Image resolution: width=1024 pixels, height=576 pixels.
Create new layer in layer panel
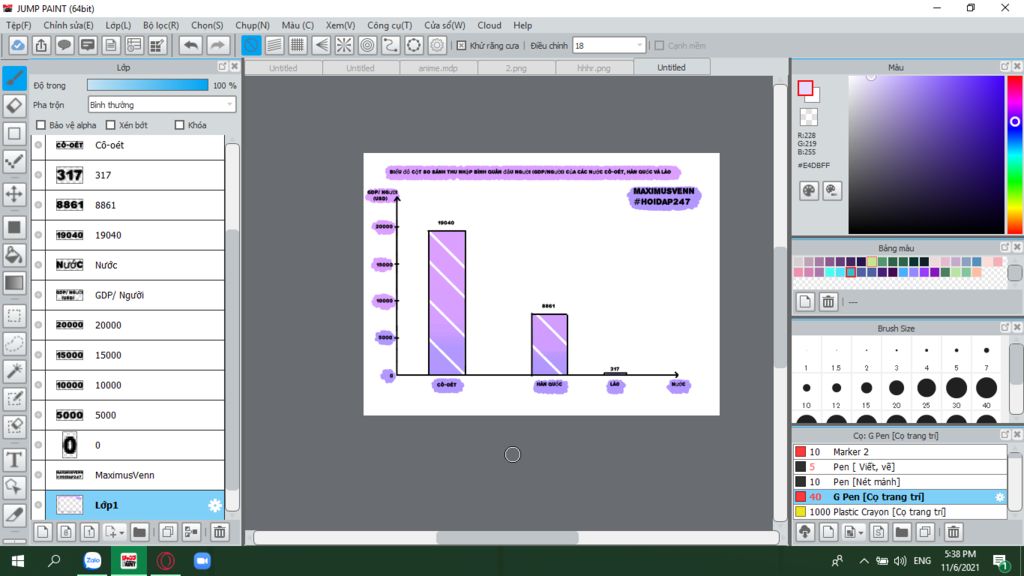[42, 532]
